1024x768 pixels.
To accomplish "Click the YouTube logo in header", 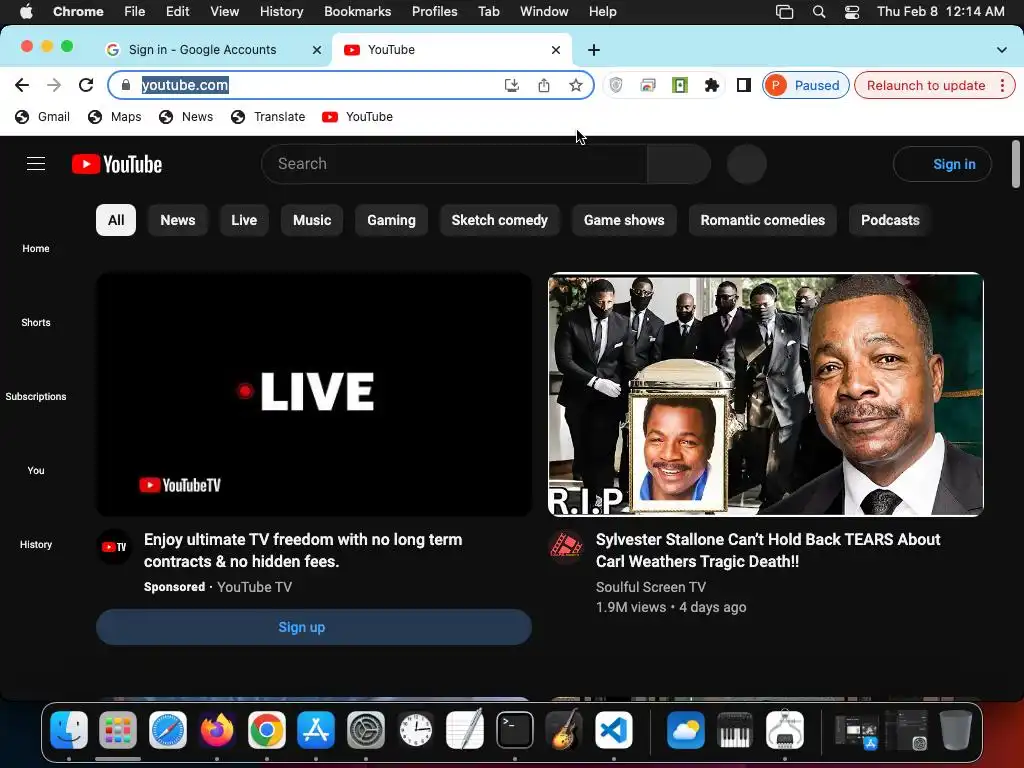I will click(x=117, y=164).
